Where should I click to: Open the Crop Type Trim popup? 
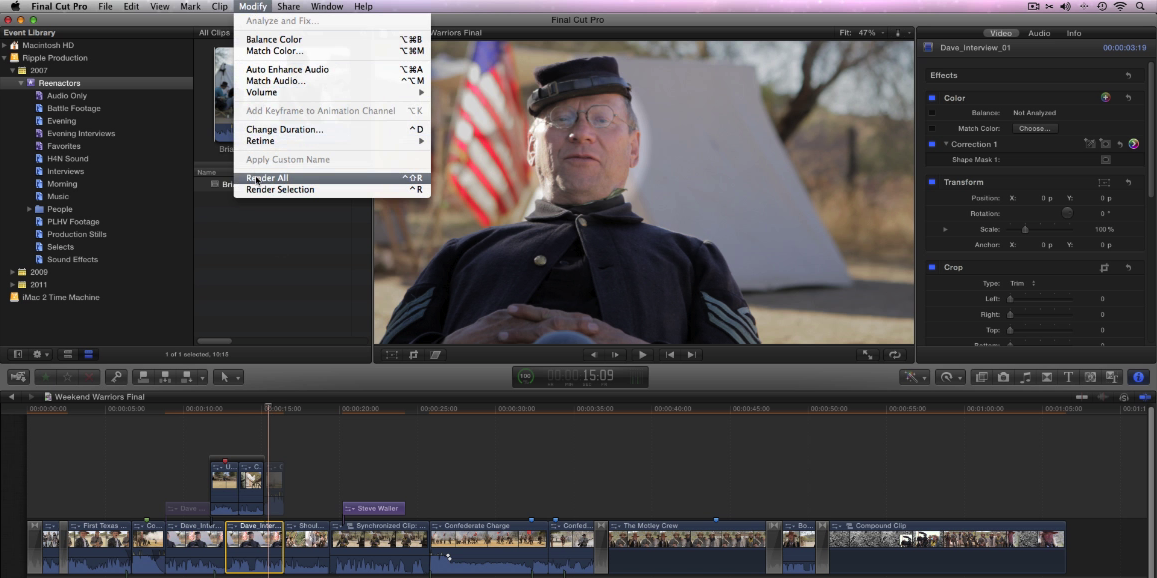pos(1022,283)
